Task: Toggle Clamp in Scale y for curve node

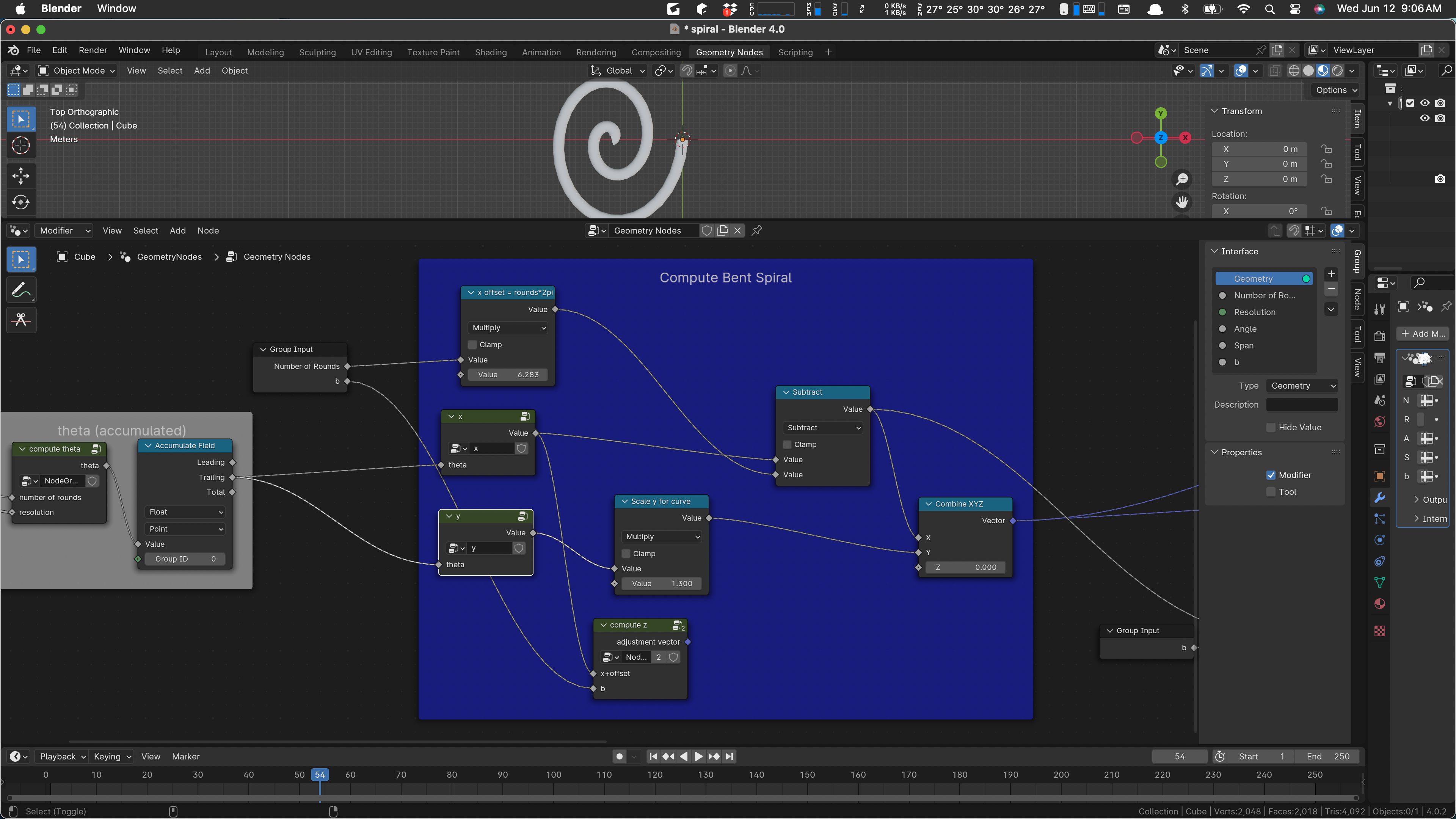Action: click(626, 553)
